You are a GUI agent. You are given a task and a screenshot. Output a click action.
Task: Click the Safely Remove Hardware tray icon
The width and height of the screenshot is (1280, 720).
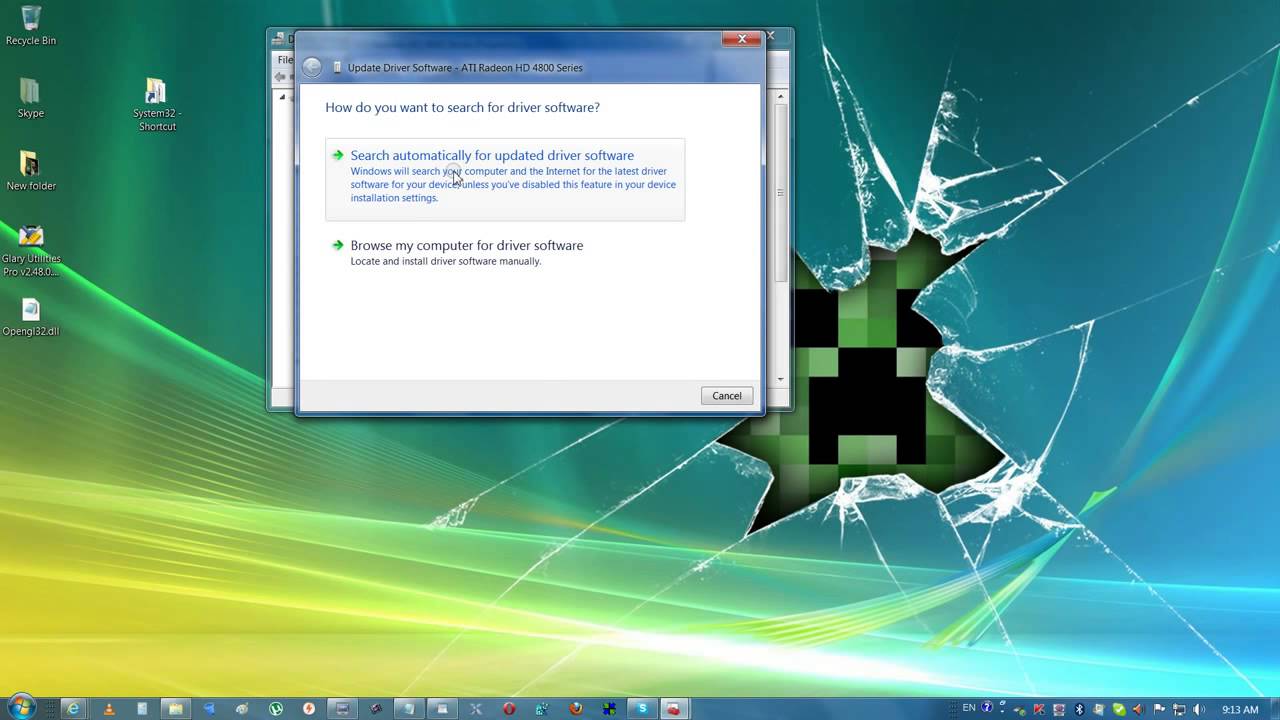click(x=1020, y=710)
